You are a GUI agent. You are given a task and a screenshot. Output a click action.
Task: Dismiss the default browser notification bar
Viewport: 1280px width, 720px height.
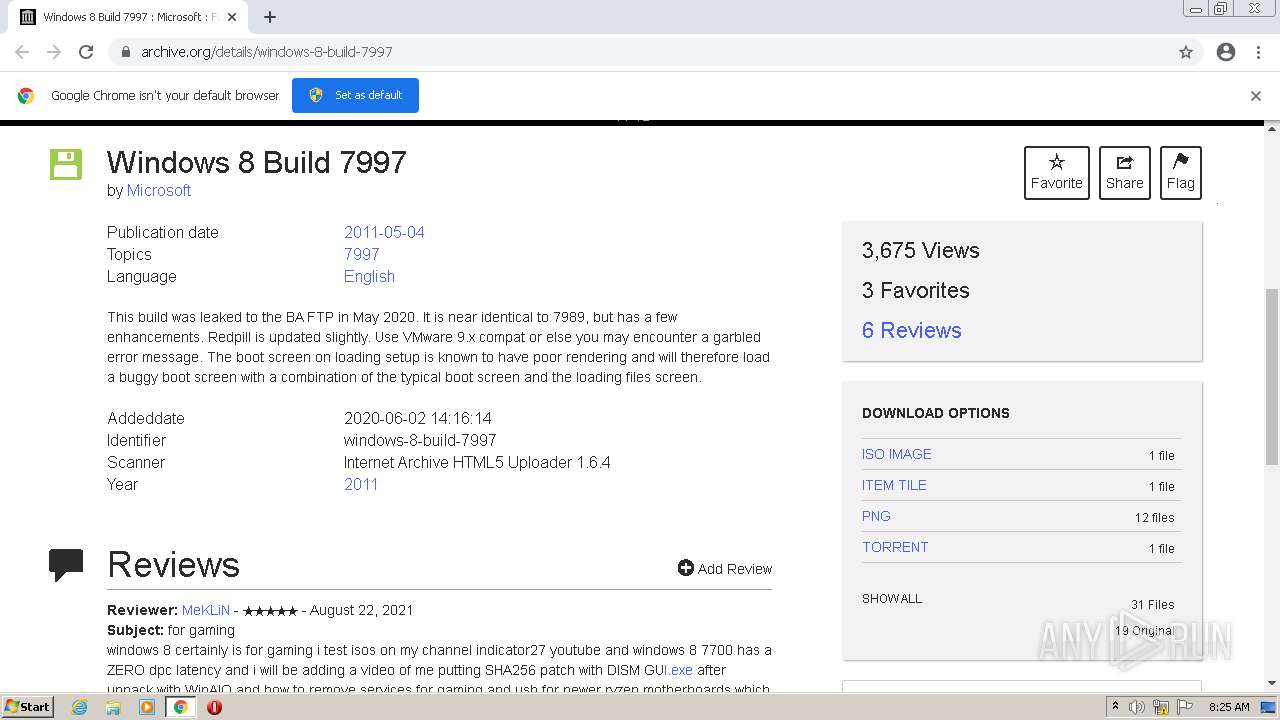click(1256, 96)
